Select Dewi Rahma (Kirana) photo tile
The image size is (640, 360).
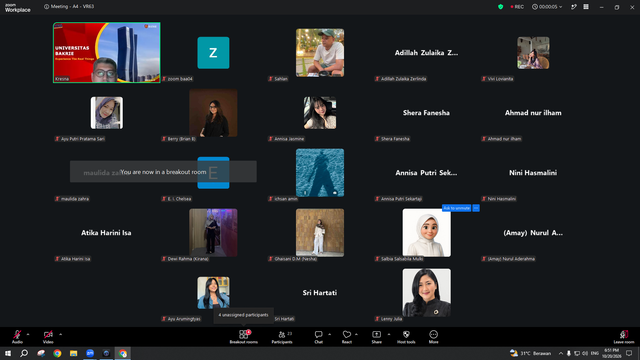[213, 233]
